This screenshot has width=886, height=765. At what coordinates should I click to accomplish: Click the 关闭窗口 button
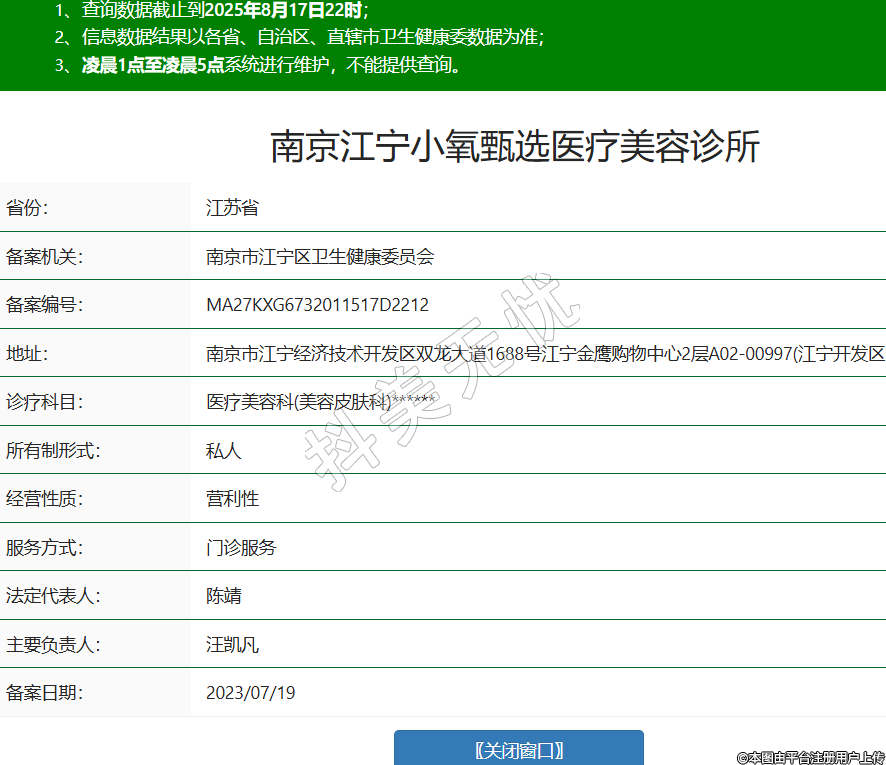pyautogui.click(x=518, y=749)
